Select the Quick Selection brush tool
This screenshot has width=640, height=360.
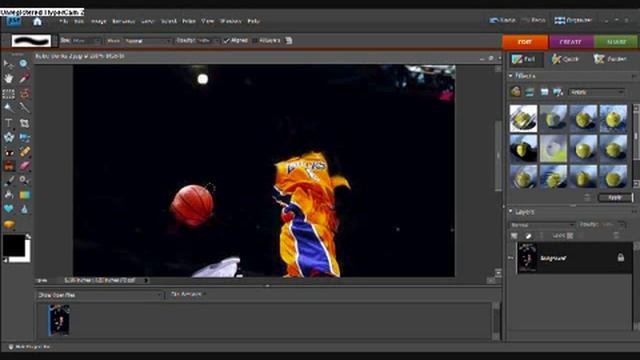pos(24,108)
